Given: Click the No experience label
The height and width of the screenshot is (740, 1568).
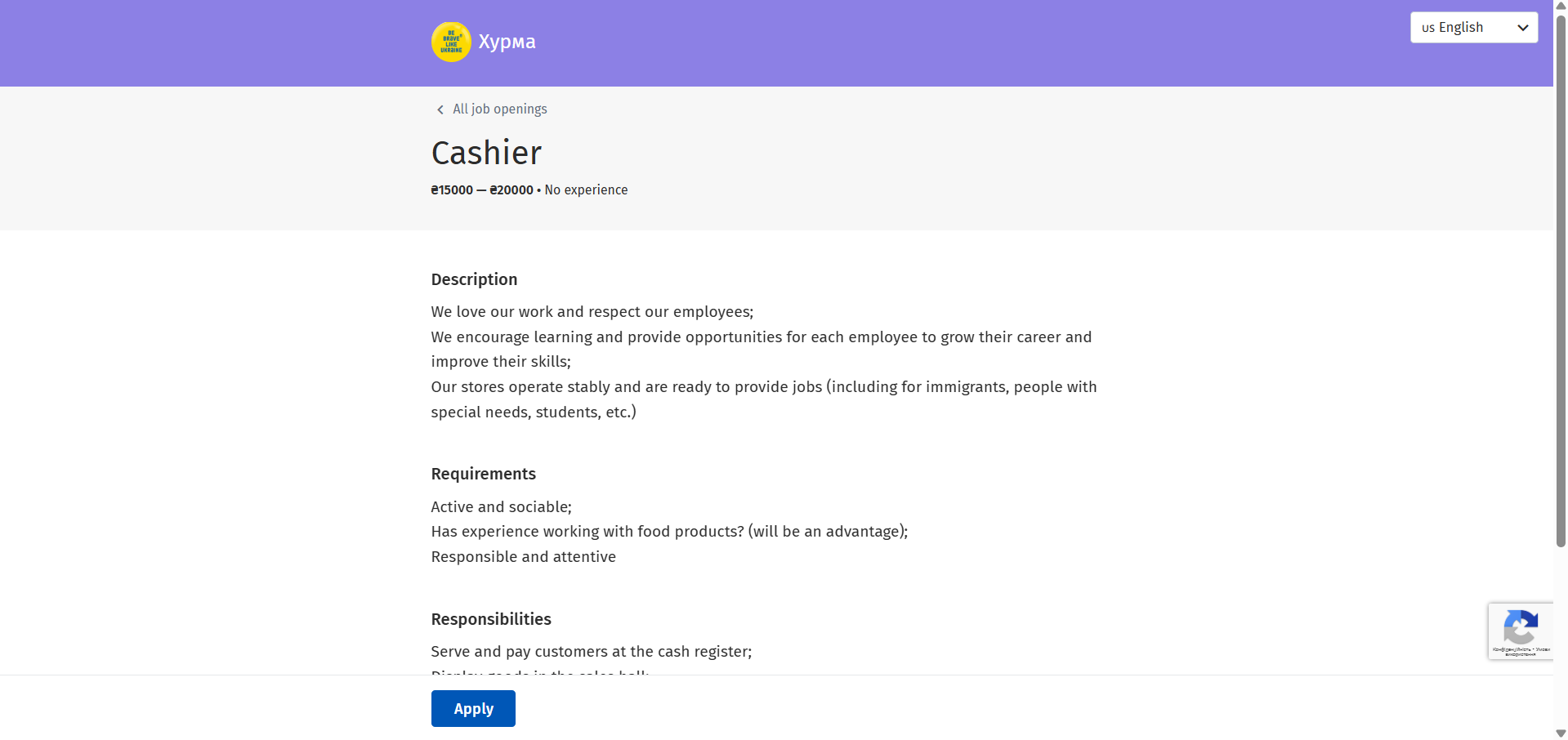Looking at the screenshot, I should point(586,189).
